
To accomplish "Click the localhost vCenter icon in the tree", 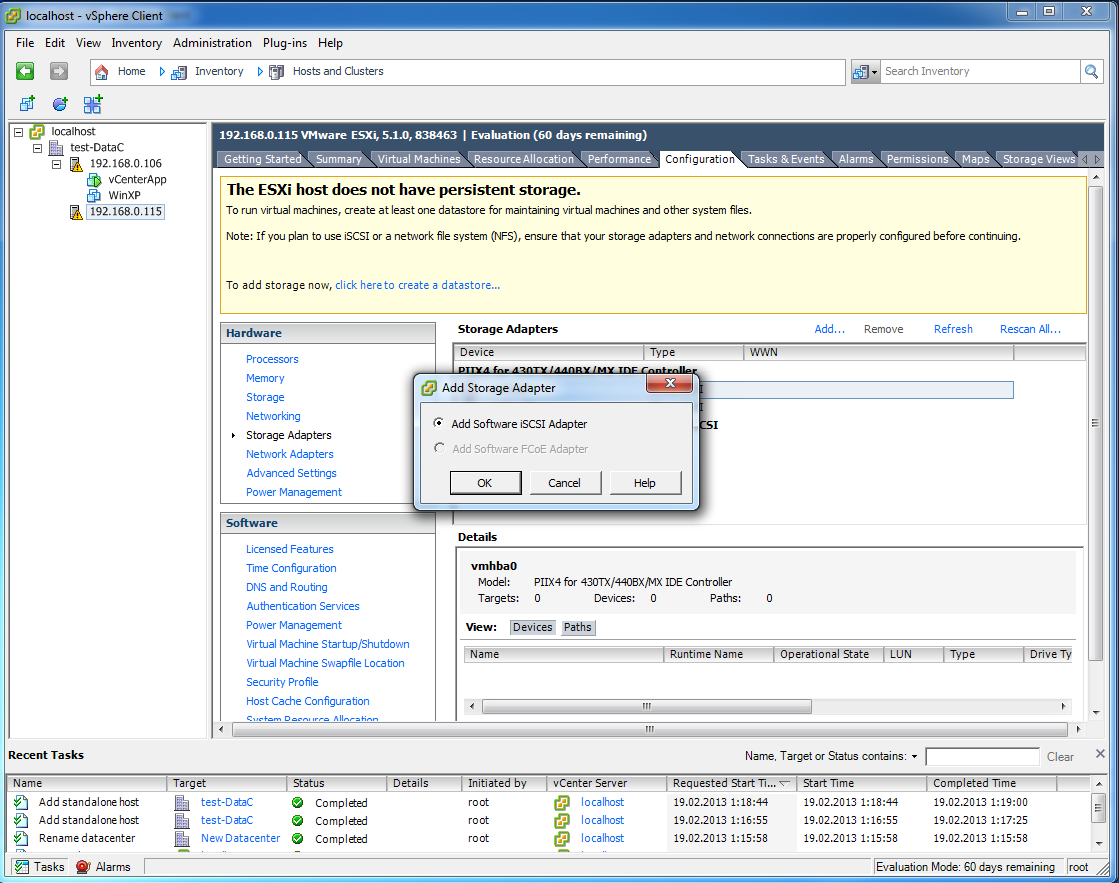I will 37,131.
